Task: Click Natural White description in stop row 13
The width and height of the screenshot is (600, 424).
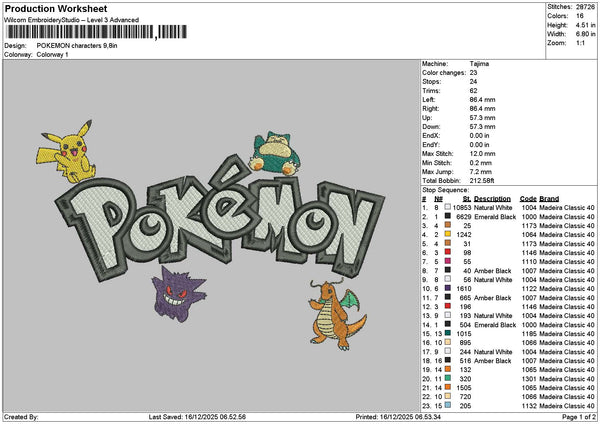Action: 493,316
